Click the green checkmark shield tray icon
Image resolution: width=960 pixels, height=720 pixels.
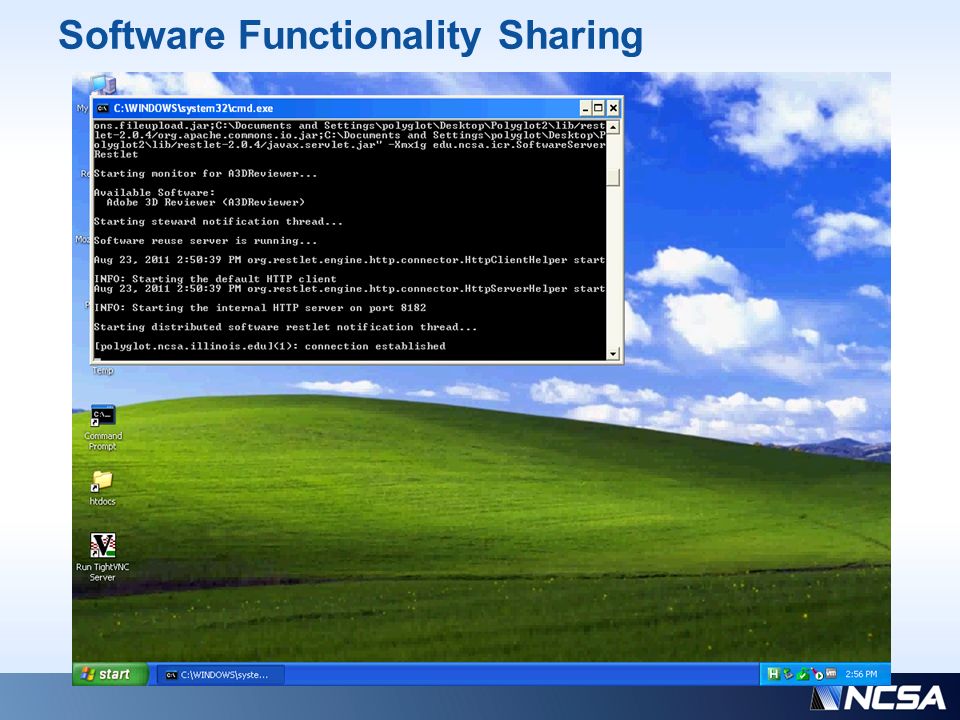[803, 674]
